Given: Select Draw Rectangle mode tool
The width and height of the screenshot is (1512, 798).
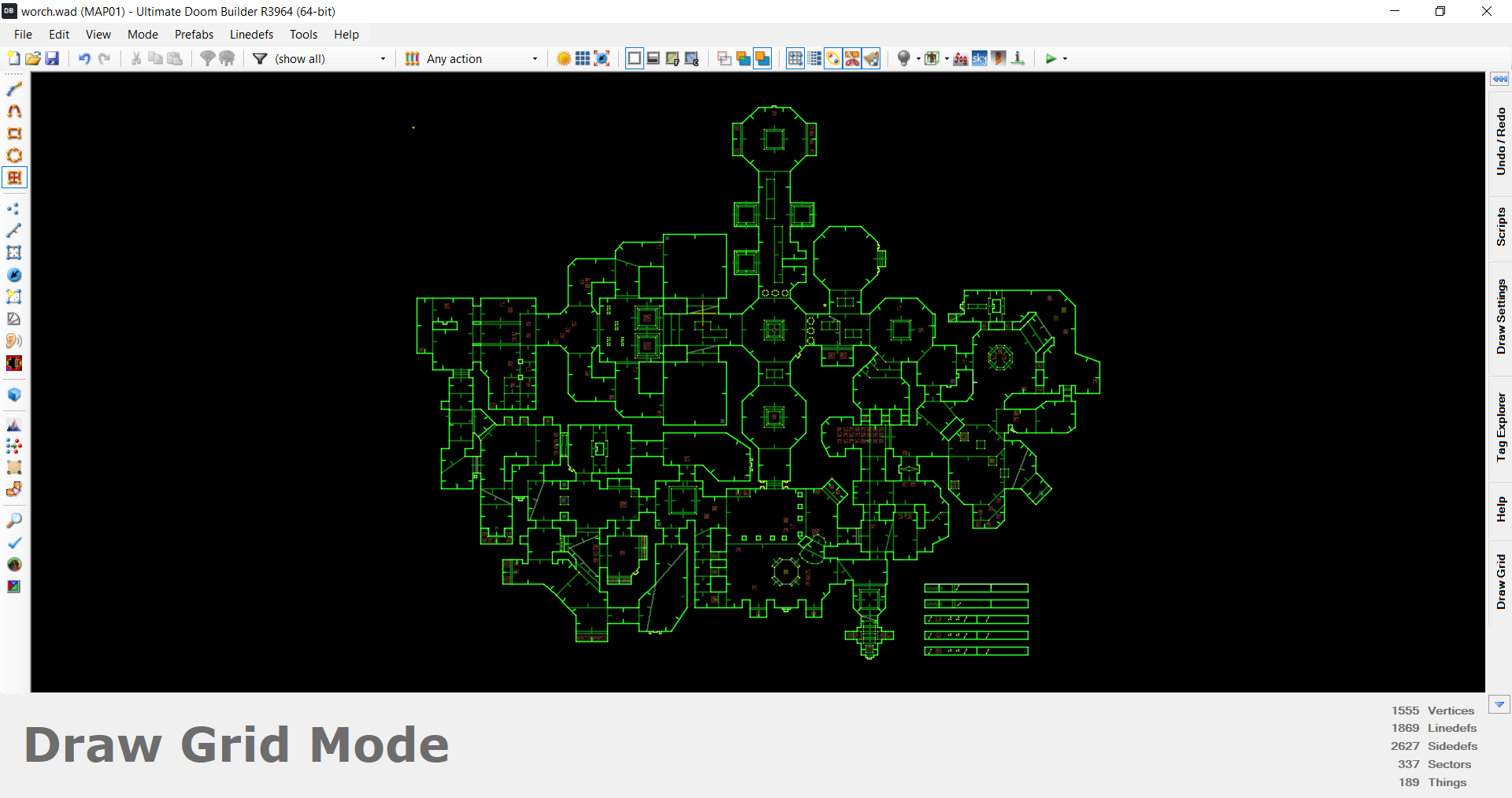Looking at the screenshot, I should (14, 133).
